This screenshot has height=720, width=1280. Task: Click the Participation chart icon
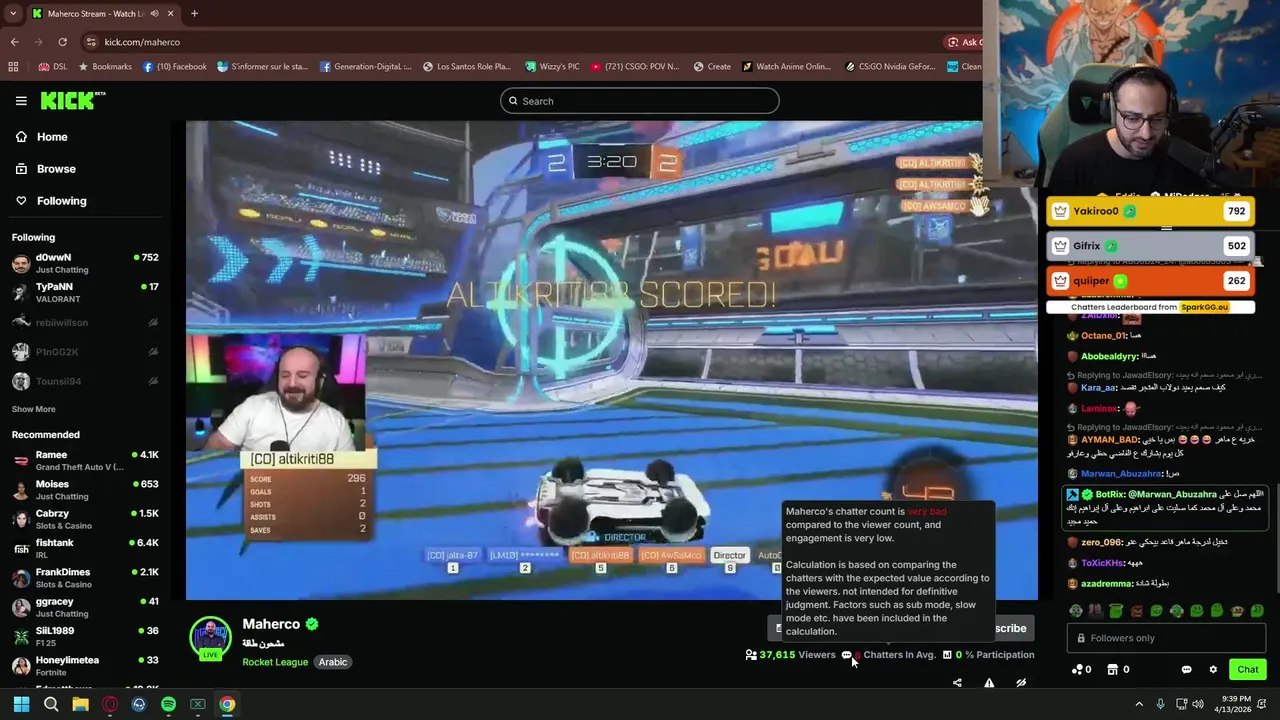coord(946,655)
